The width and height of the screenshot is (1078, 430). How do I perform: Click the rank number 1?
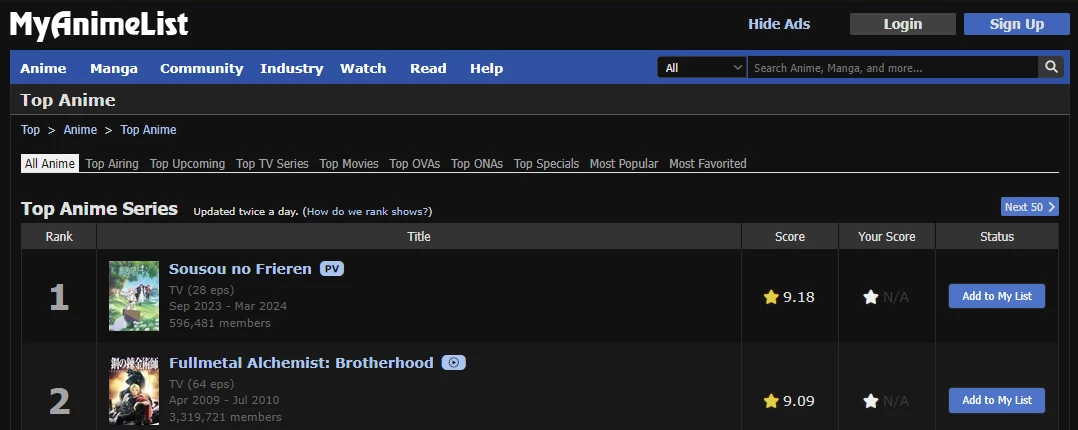pyautogui.click(x=59, y=298)
